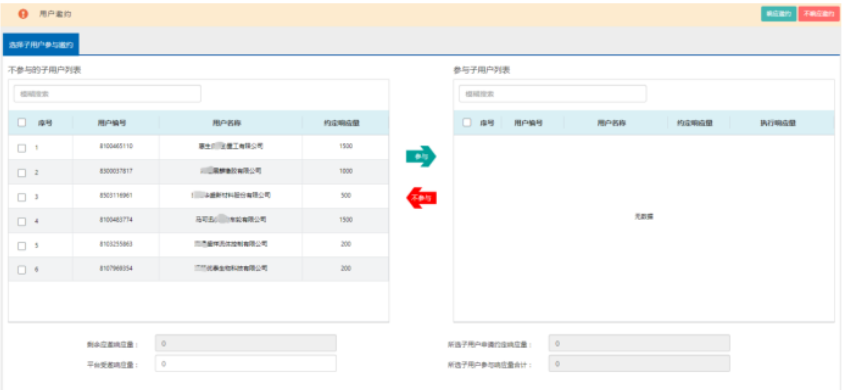Click the 所选子用户申请约定响应量 field

coord(639,343)
